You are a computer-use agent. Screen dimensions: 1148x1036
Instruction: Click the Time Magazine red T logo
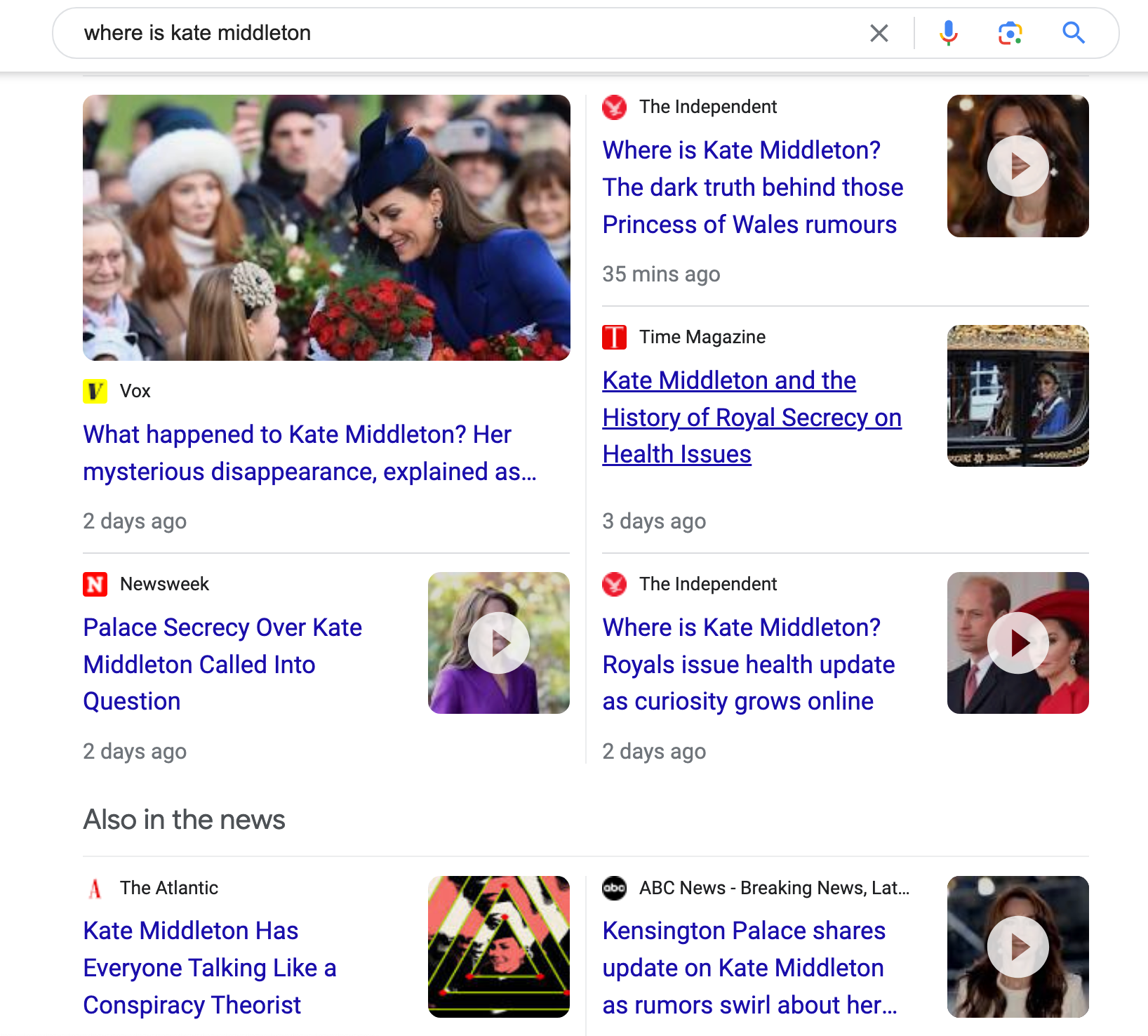tap(614, 337)
